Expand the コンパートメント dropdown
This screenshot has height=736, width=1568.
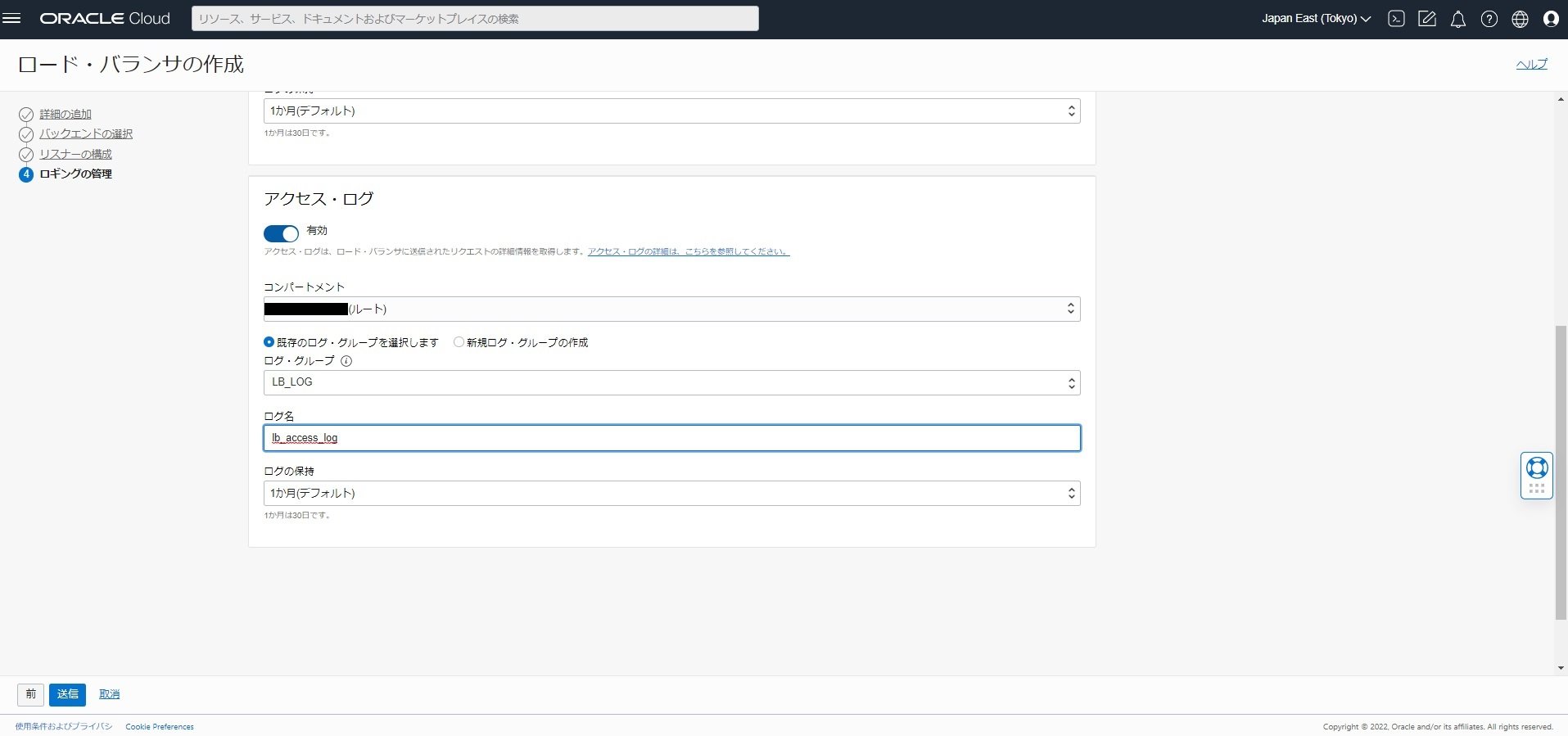point(671,309)
